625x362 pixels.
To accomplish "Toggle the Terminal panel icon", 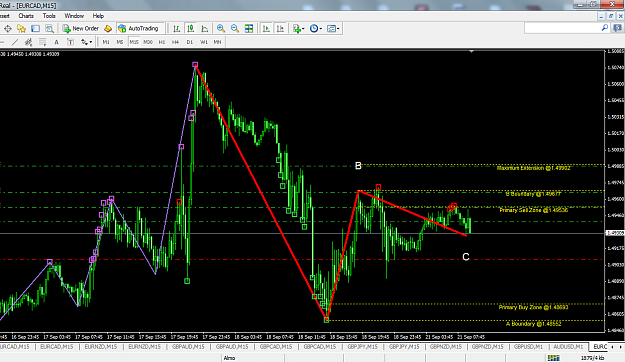I will click(35, 29).
